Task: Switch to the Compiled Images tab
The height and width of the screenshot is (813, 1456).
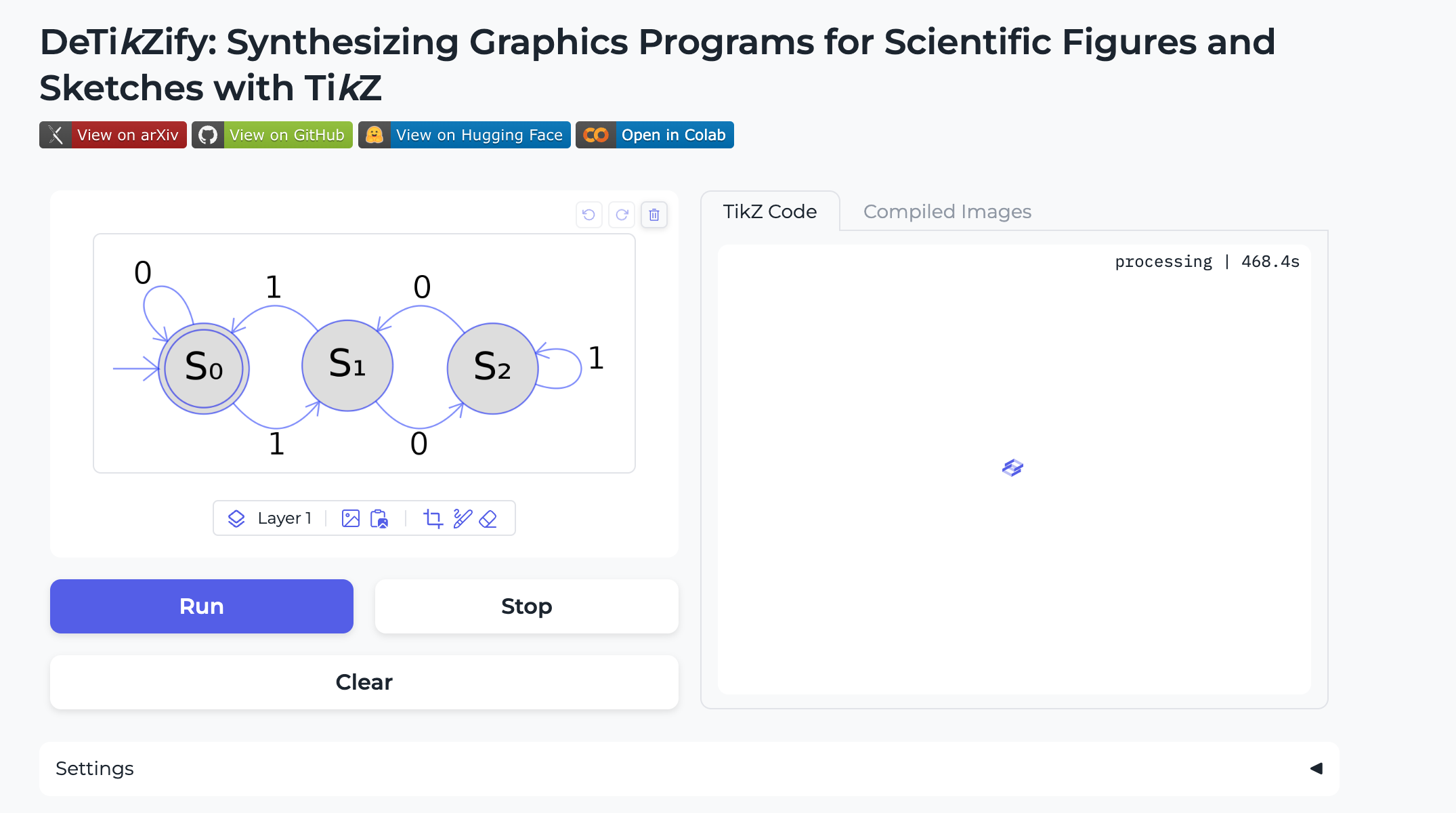Action: point(947,211)
